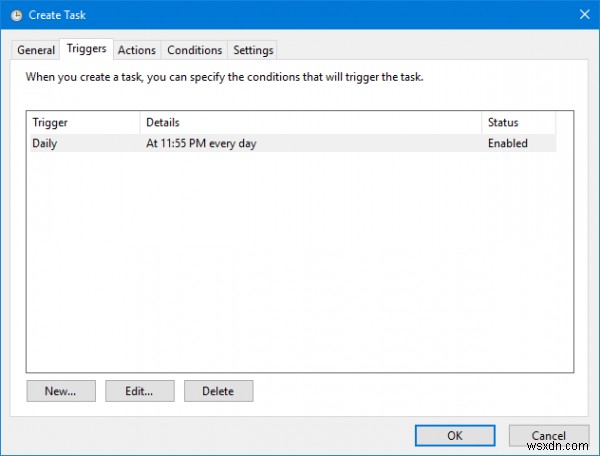The width and height of the screenshot is (600, 456).
Task: Confirm with the OK button
Action: pyautogui.click(x=455, y=435)
